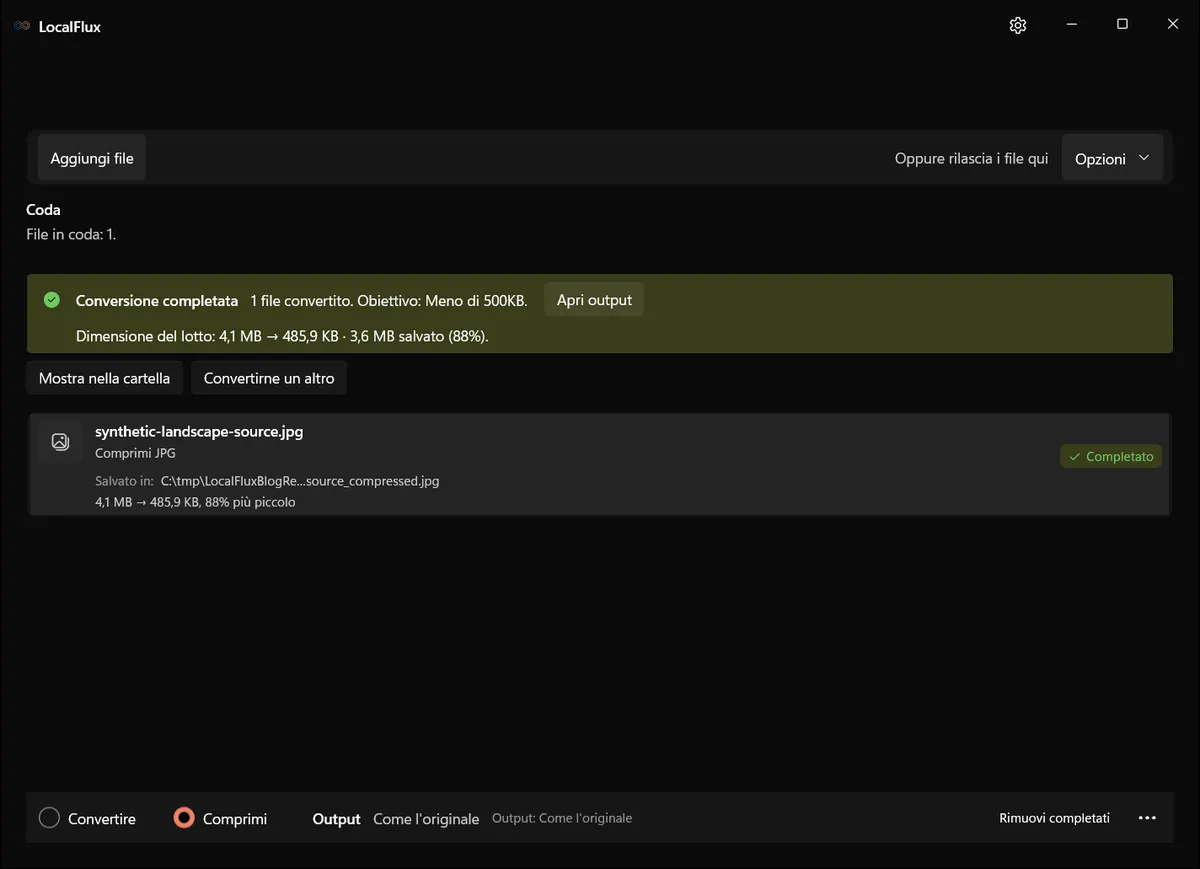
Task: Maximize the LocalFlux window
Action: [1122, 25]
